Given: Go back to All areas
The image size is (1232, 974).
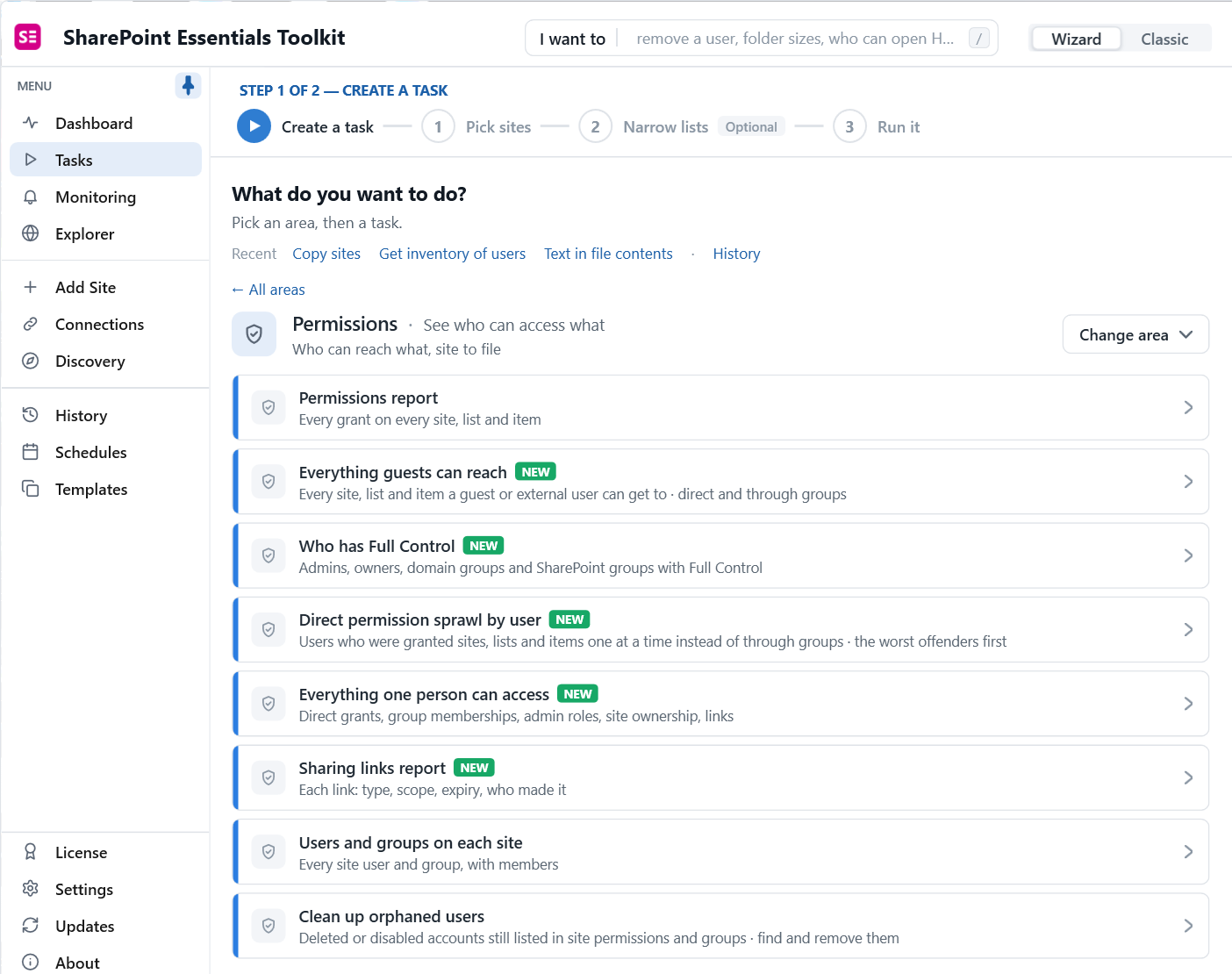Looking at the screenshot, I should [x=269, y=290].
